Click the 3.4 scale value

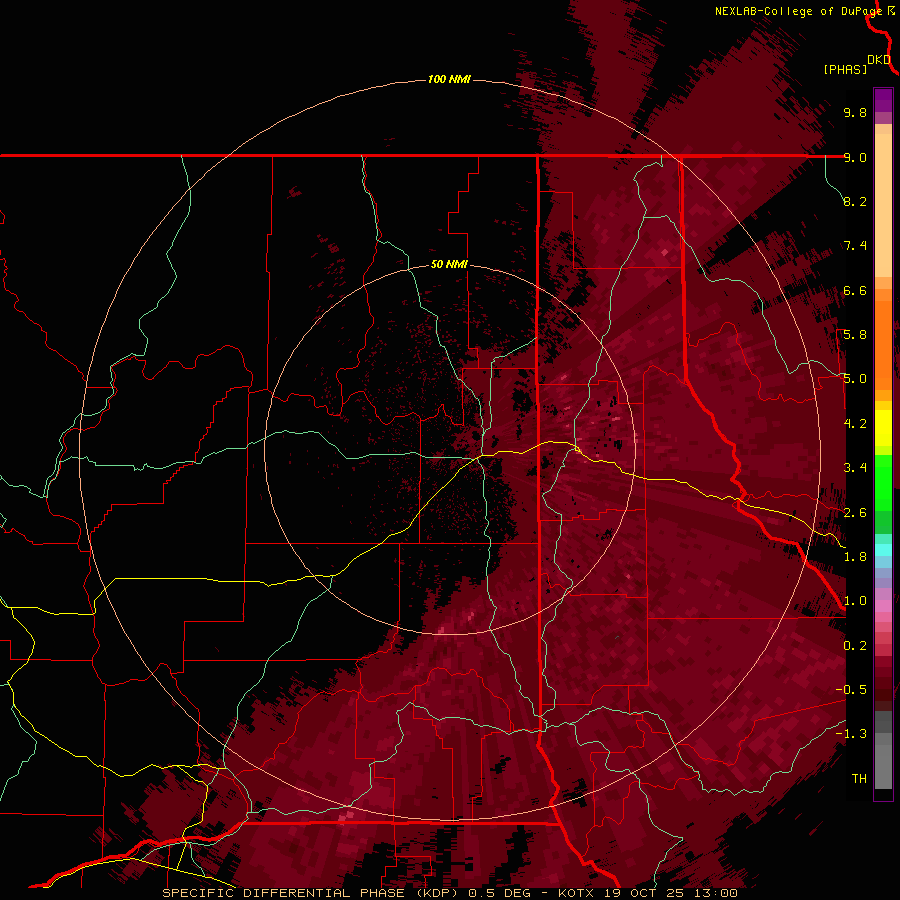pos(855,468)
